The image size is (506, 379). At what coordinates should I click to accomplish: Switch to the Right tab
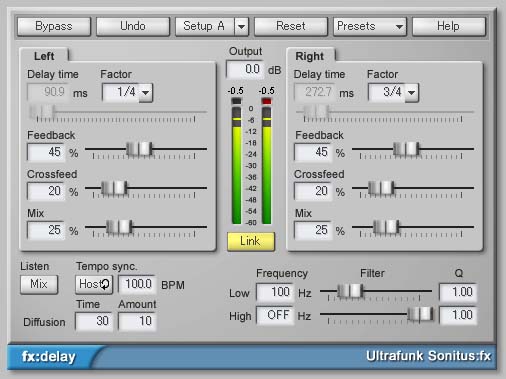point(310,56)
